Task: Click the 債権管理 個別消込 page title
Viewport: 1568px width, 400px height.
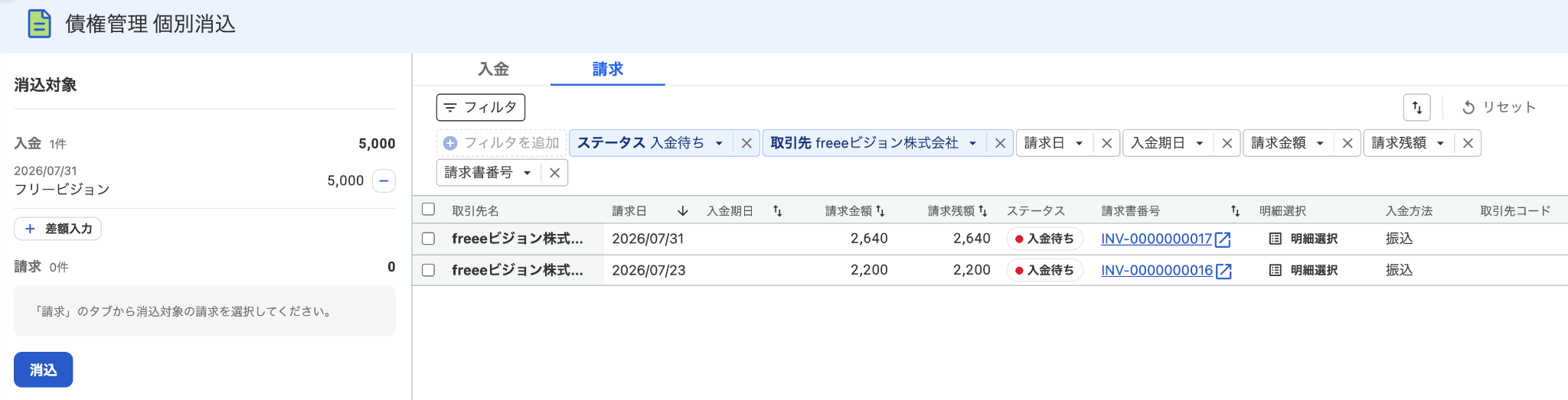Action: [x=150, y=24]
